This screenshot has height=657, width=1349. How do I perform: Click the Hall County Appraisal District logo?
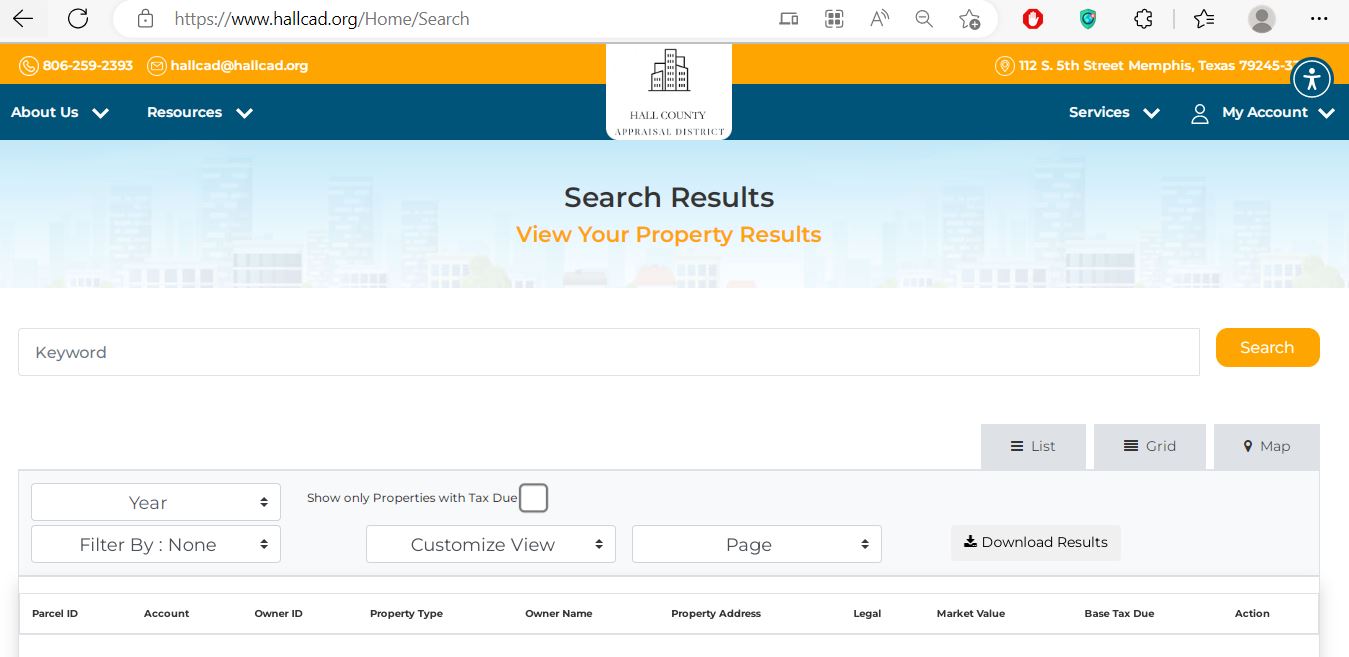pyautogui.click(x=668, y=92)
